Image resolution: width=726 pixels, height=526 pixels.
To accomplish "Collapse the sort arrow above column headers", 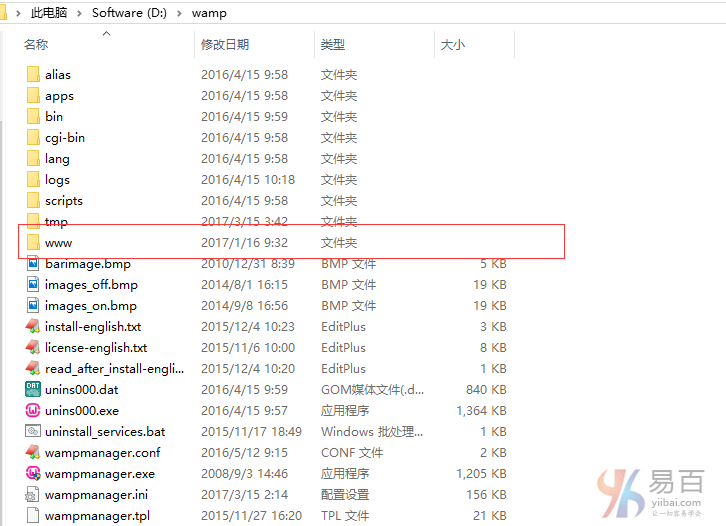I will (x=106, y=33).
